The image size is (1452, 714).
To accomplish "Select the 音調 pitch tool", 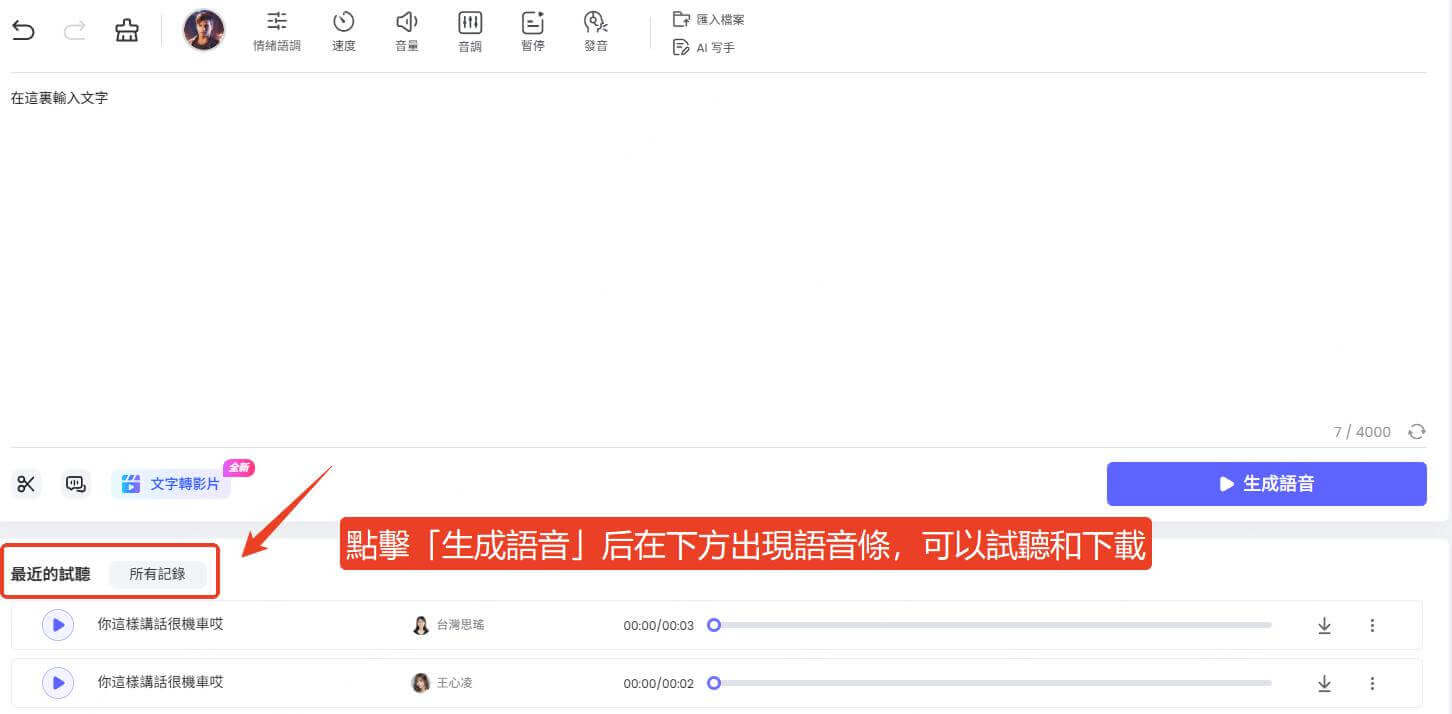I will (x=470, y=31).
